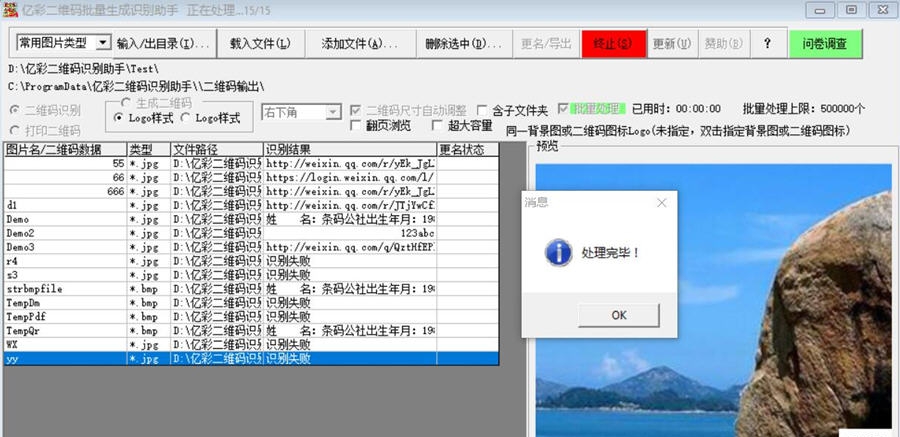The image size is (900, 437).
Task: Click the 已用时 timer label
Action: [x=676, y=109]
